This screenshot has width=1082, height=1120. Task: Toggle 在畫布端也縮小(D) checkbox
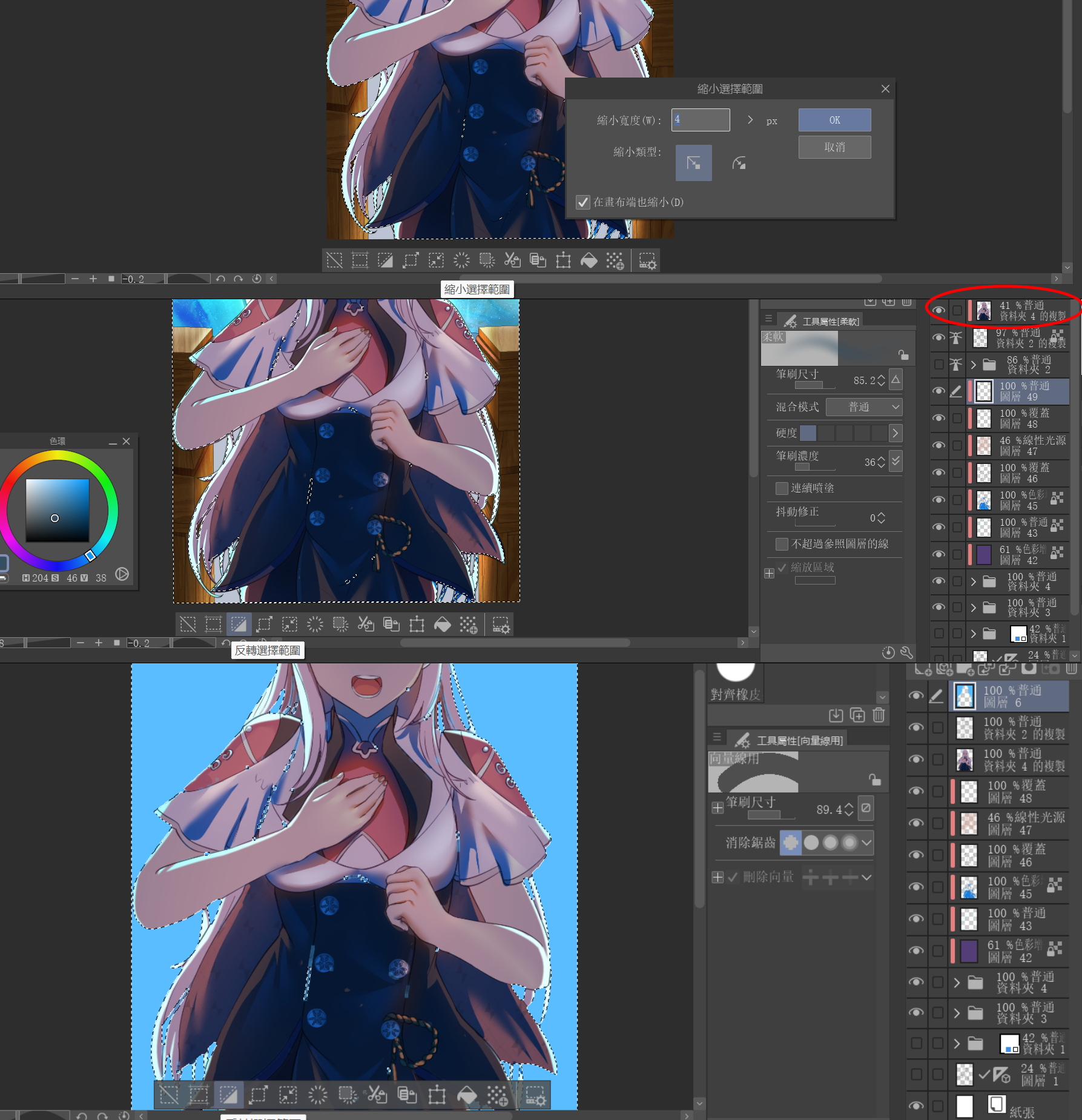point(582,202)
